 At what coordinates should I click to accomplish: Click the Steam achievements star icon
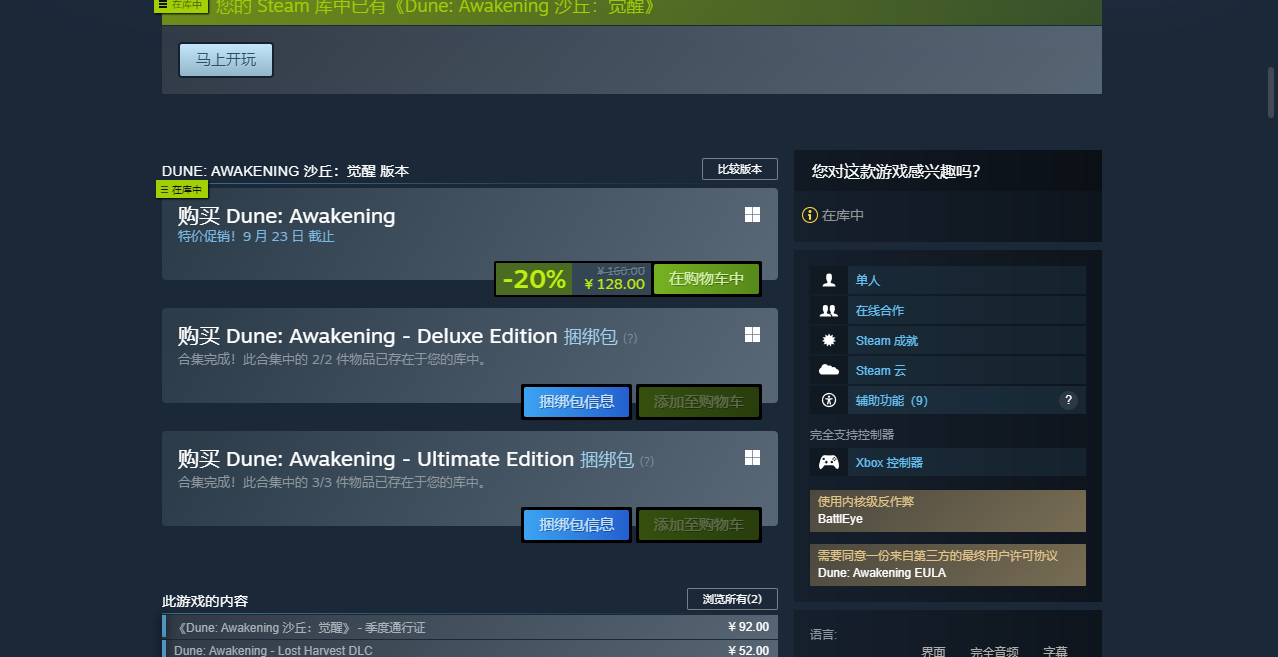pos(828,340)
